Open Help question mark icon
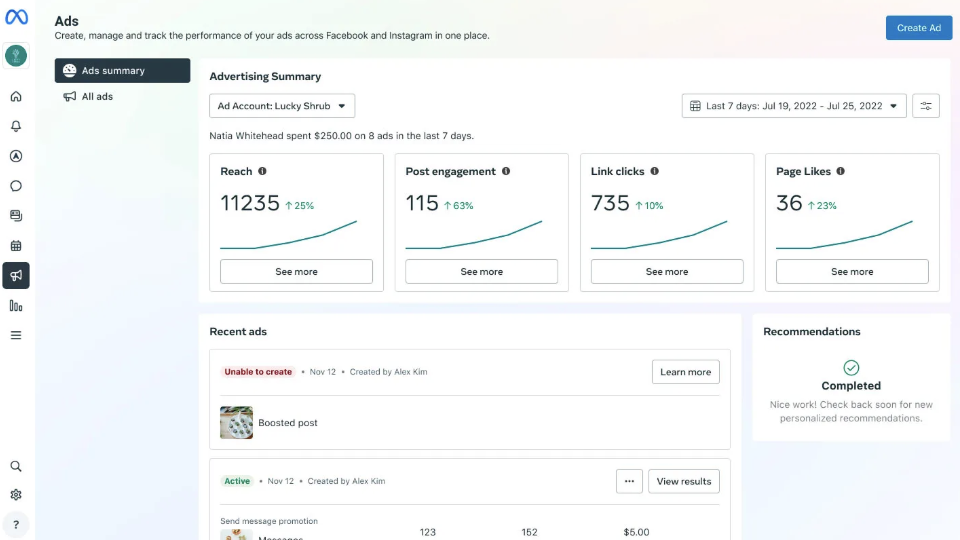The height and width of the screenshot is (540, 960). 16,525
